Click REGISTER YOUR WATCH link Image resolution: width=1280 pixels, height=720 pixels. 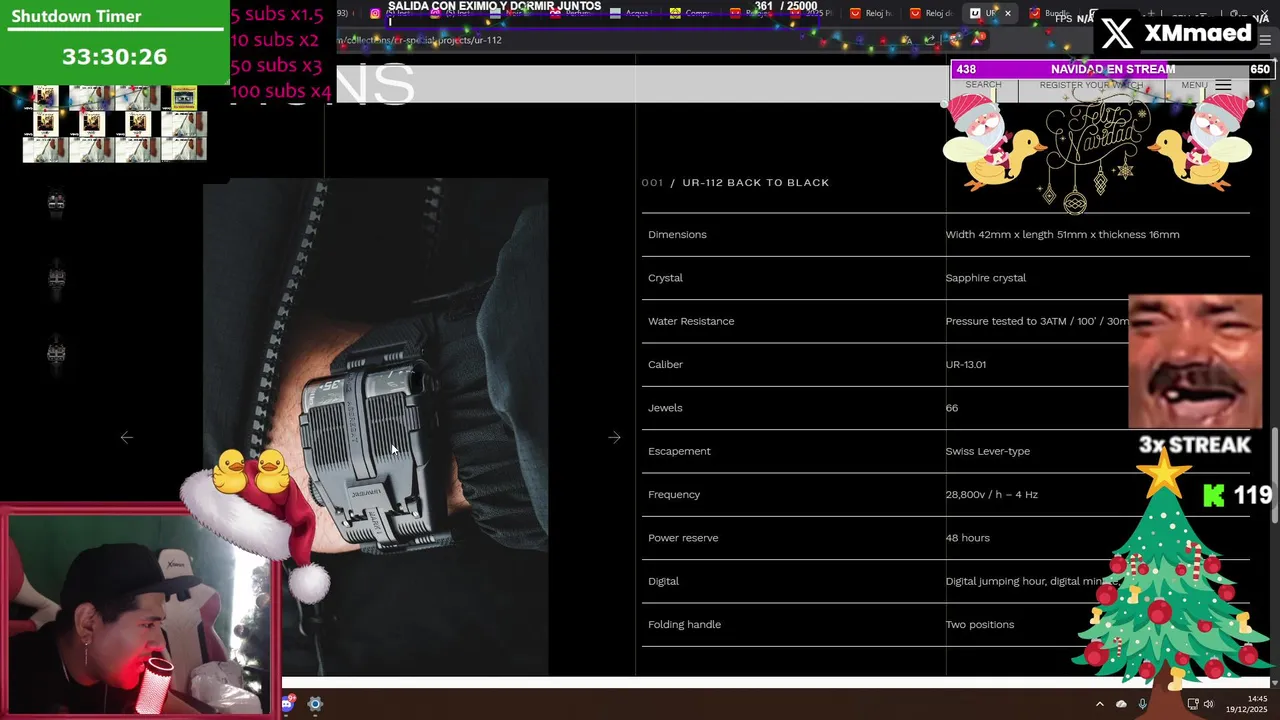pyautogui.click(x=1091, y=85)
